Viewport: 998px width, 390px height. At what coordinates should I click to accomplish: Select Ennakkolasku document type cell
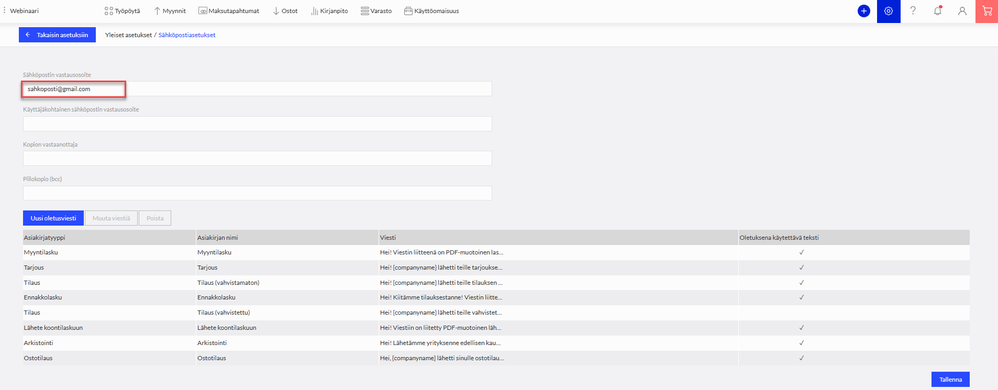pos(109,297)
